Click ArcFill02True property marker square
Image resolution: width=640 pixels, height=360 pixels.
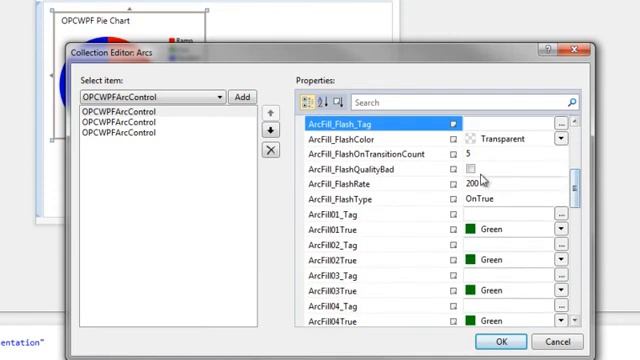click(x=453, y=260)
